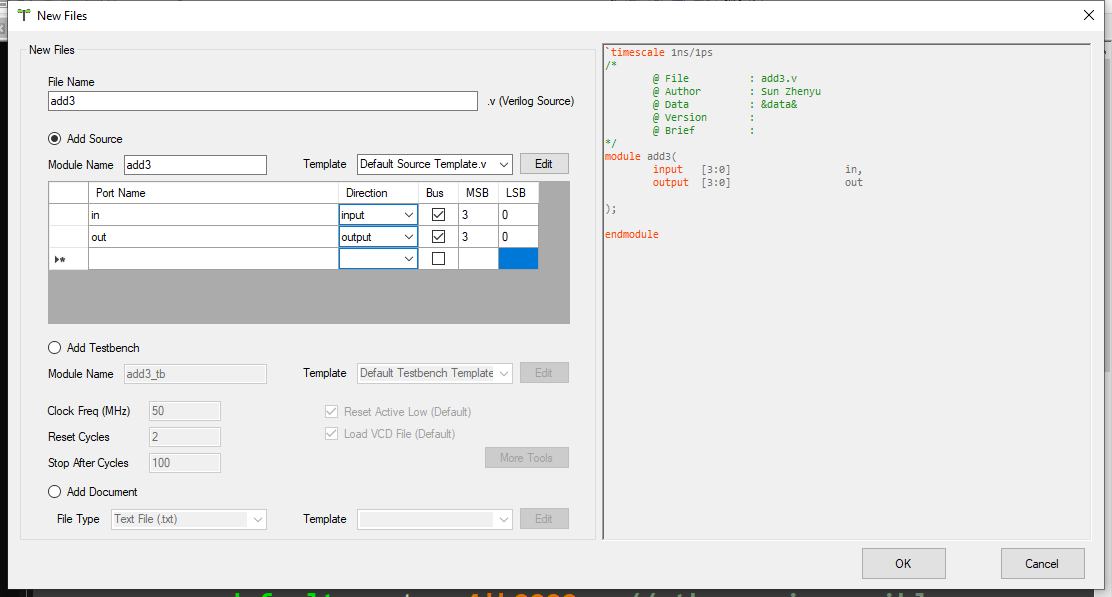1112x597 pixels.
Task: Click the MSB column header
Action: click(x=478, y=193)
